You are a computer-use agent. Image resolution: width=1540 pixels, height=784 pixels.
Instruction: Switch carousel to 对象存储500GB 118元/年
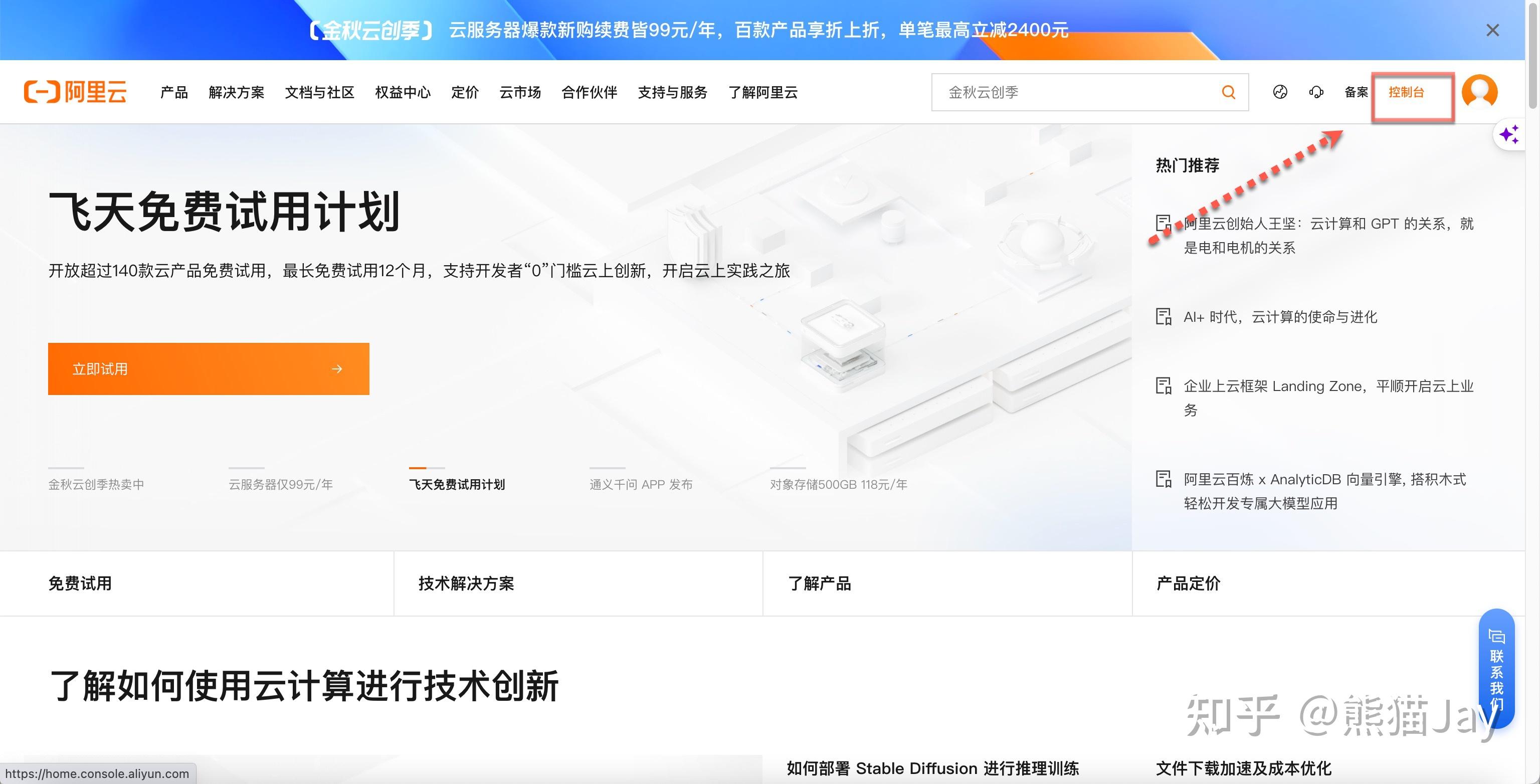click(x=839, y=484)
